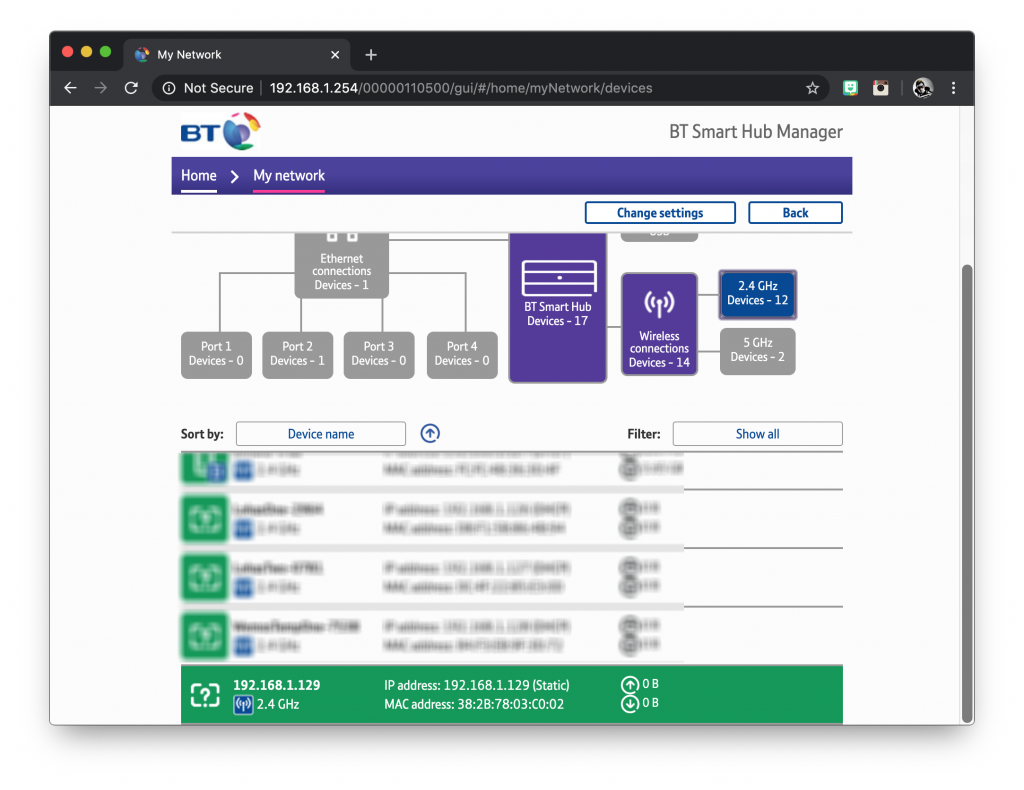The height and width of the screenshot is (790, 1024).
Task: Select Port 4 Devices - 0
Action: [x=462, y=355]
